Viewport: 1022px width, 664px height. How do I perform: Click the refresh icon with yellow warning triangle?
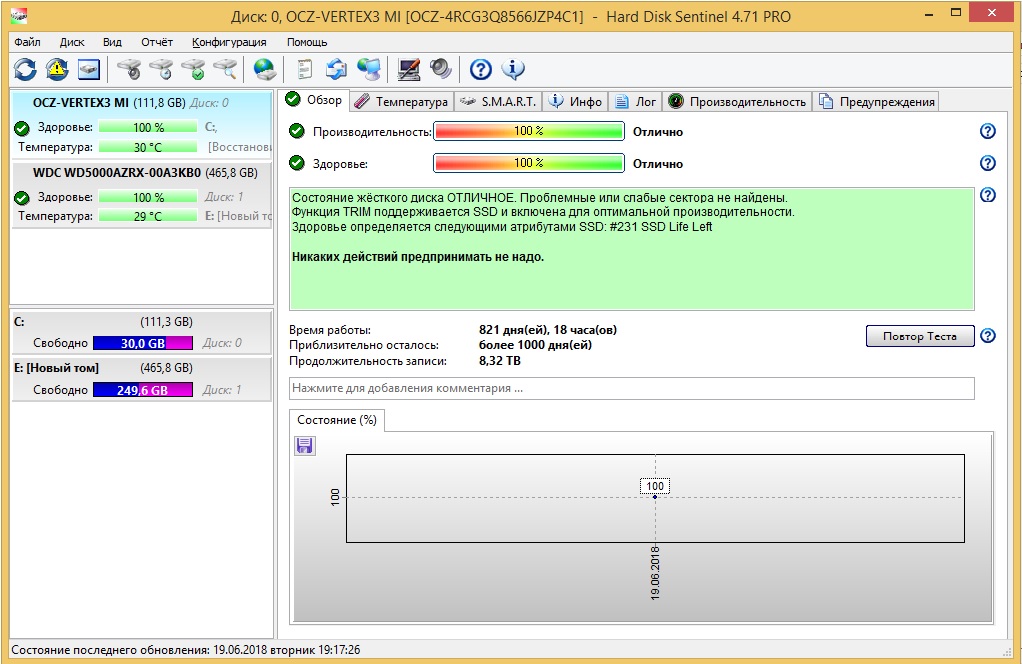point(57,69)
